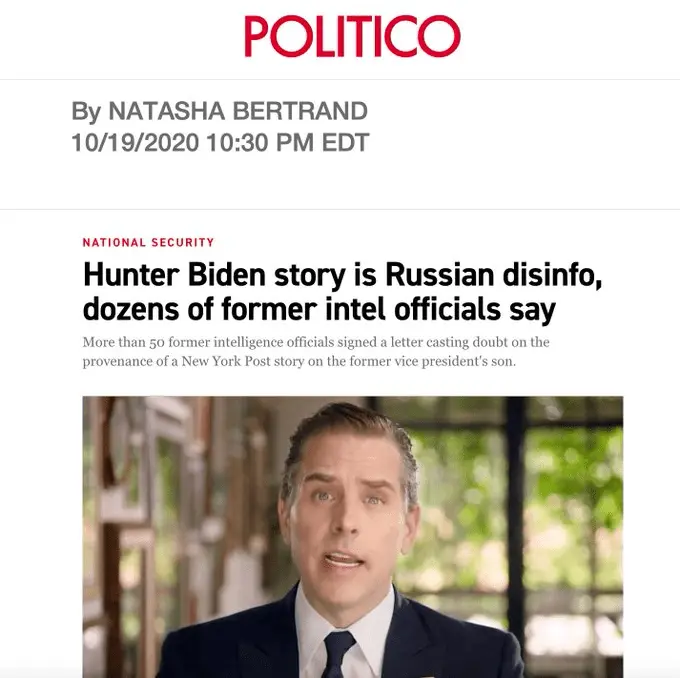Open the National Security section label
The image size is (680, 678).
[148, 242]
